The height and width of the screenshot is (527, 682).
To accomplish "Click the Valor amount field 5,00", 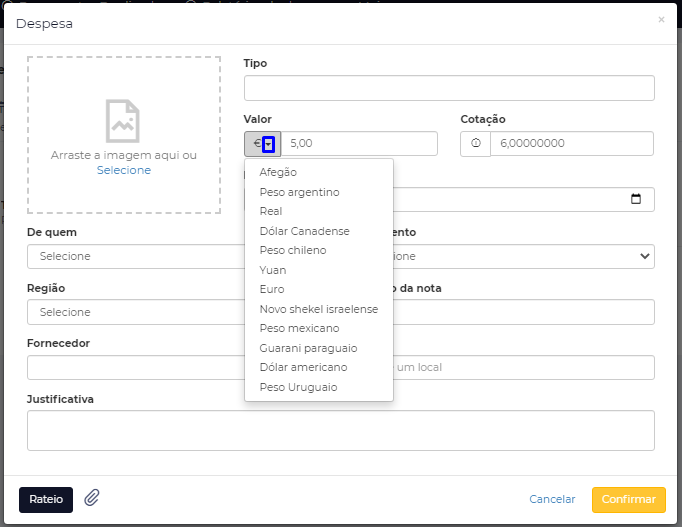I will [359, 143].
